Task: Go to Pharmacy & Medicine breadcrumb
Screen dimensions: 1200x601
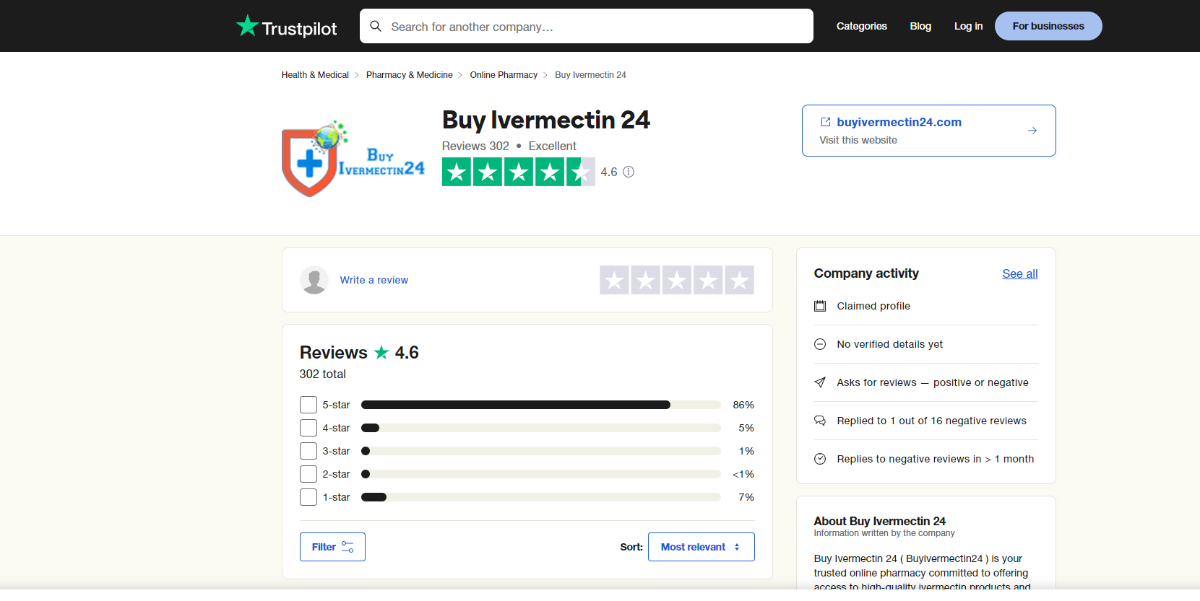Action: [x=409, y=75]
